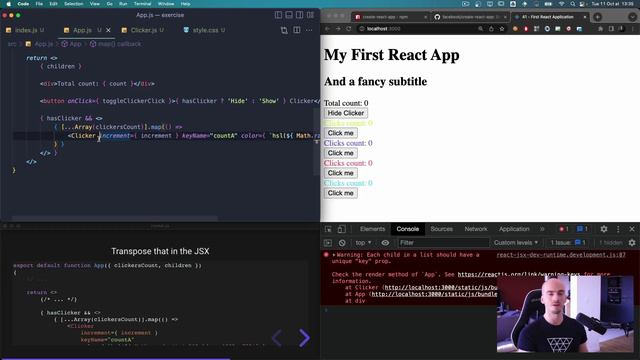The width and height of the screenshot is (640, 360).
Task: Open the Go menu
Action: pyautogui.click(x=109, y=4)
